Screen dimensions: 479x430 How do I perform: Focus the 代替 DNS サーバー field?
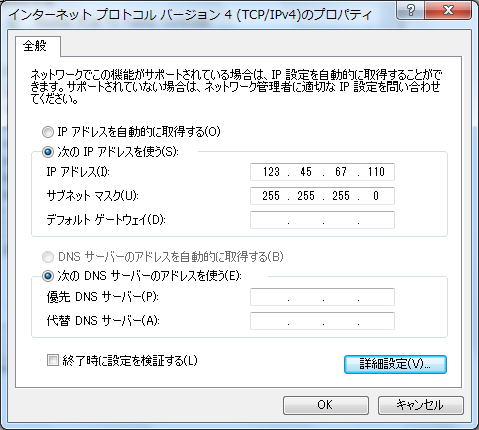click(x=322, y=321)
